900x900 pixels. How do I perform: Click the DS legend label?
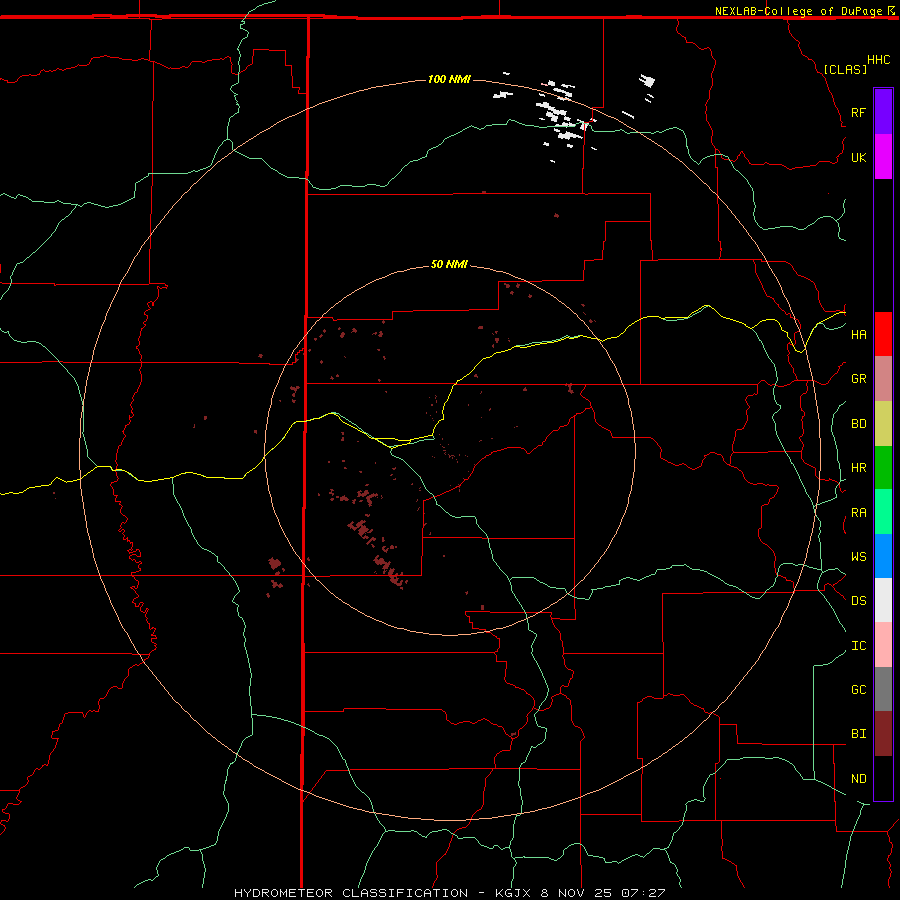[858, 600]
